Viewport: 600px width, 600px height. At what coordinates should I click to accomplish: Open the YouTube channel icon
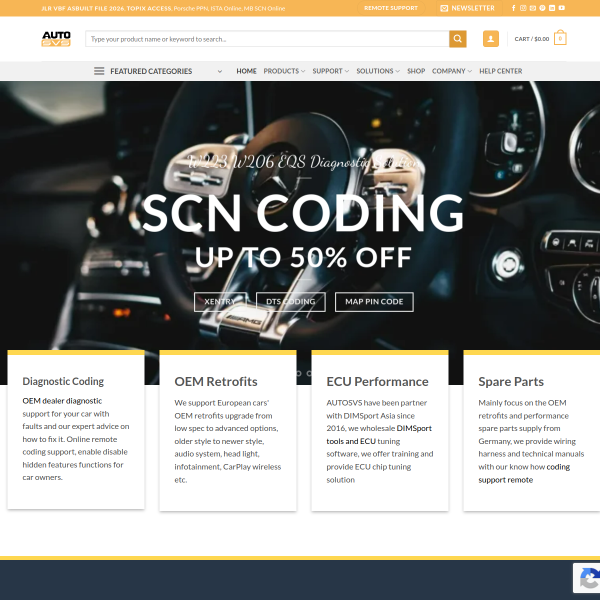(x=561, y=8)
